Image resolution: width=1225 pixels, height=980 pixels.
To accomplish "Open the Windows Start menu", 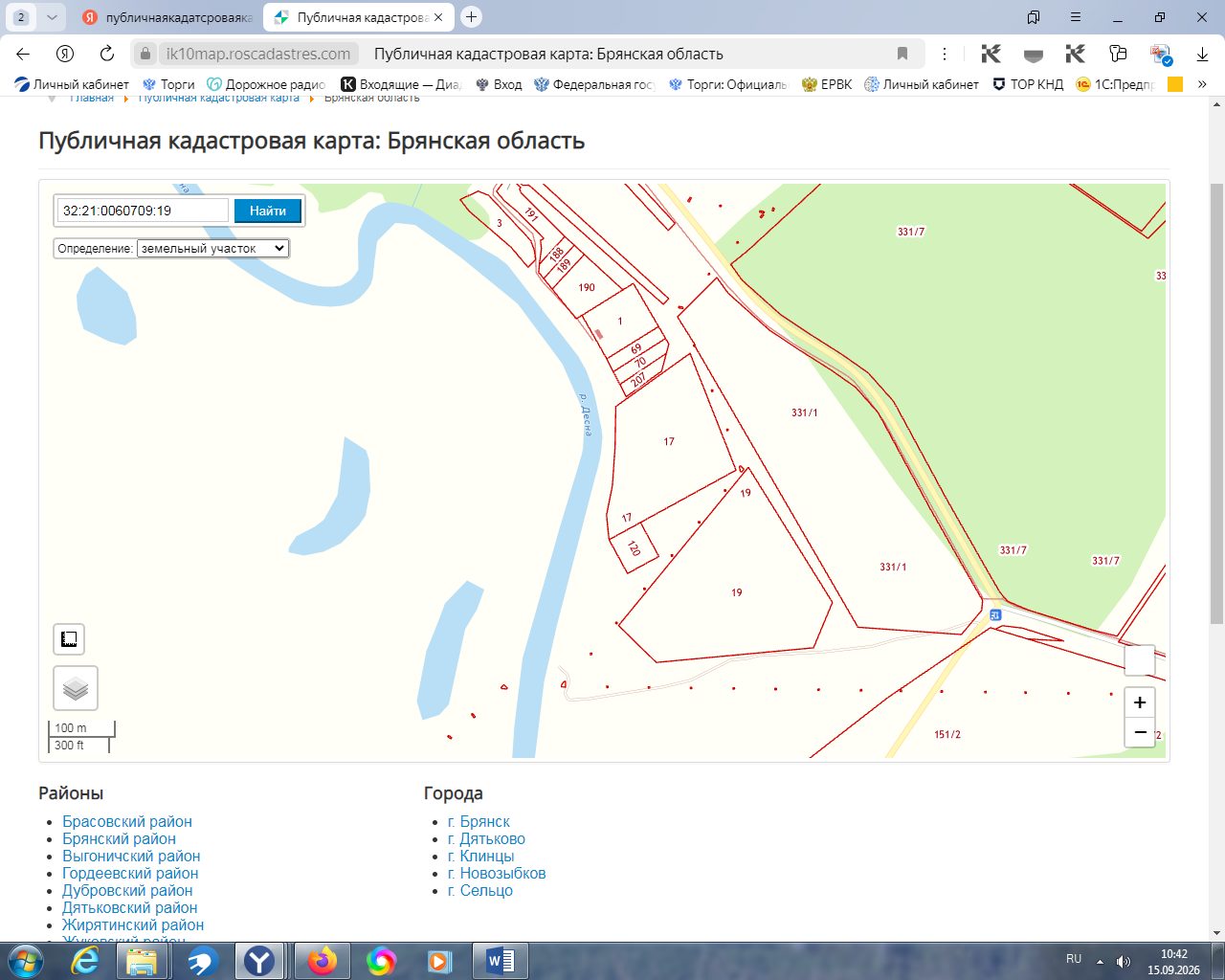I will click(x=26, y=961).
